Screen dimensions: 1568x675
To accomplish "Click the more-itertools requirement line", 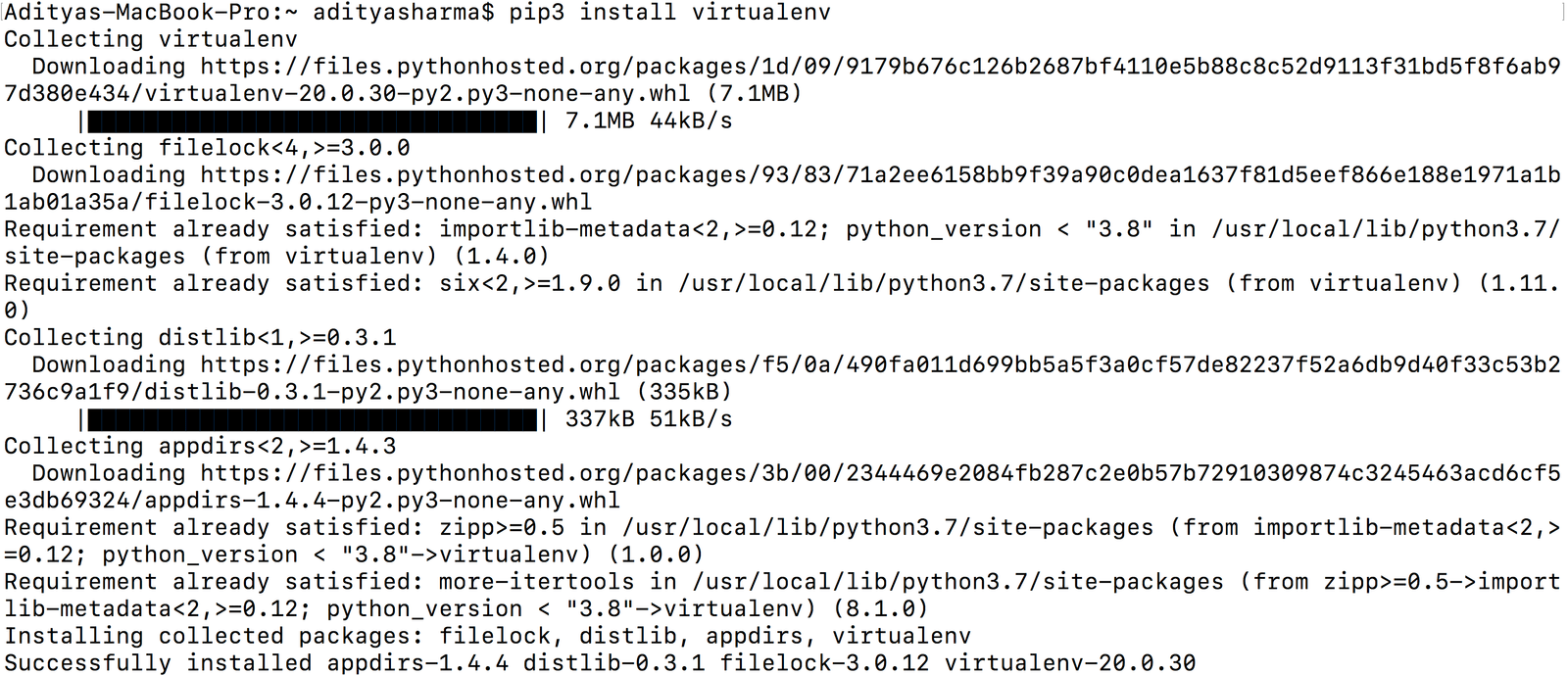I will [x=782, y=595].
